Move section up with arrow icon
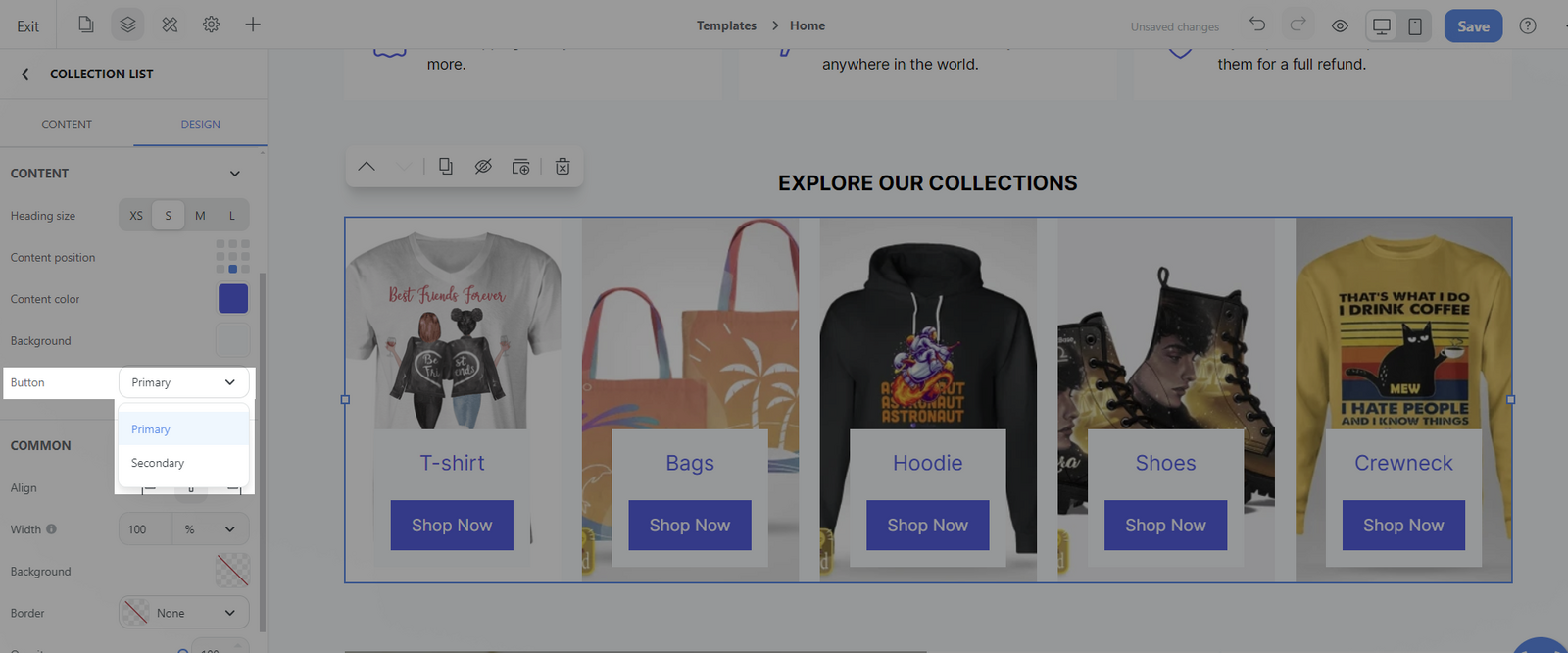 coord(367,167)
